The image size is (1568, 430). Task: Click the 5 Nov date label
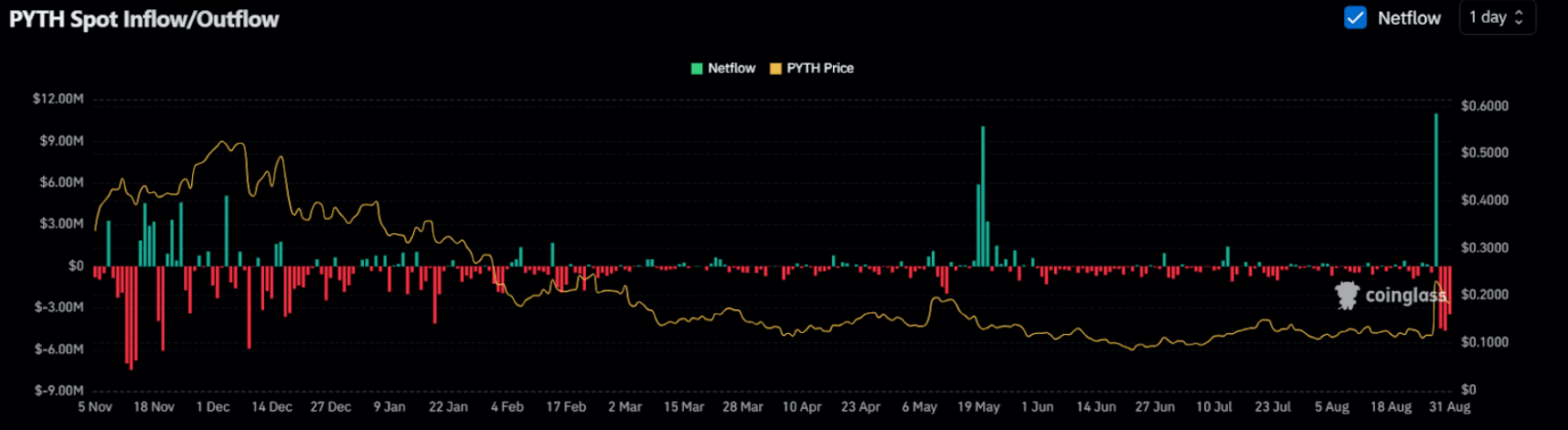(x=95, y=407)
